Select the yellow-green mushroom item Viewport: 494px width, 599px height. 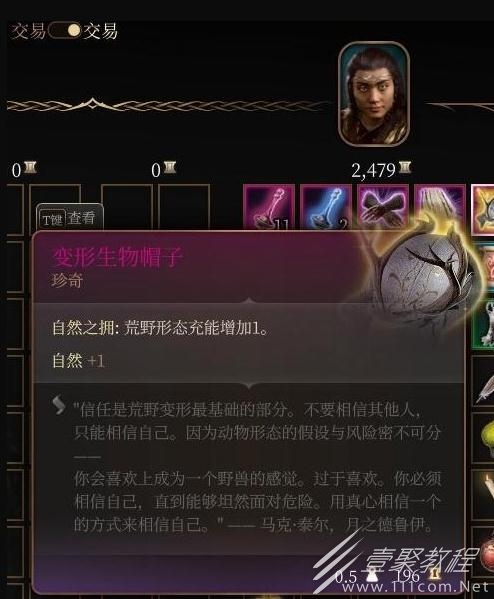coord(484,439)
